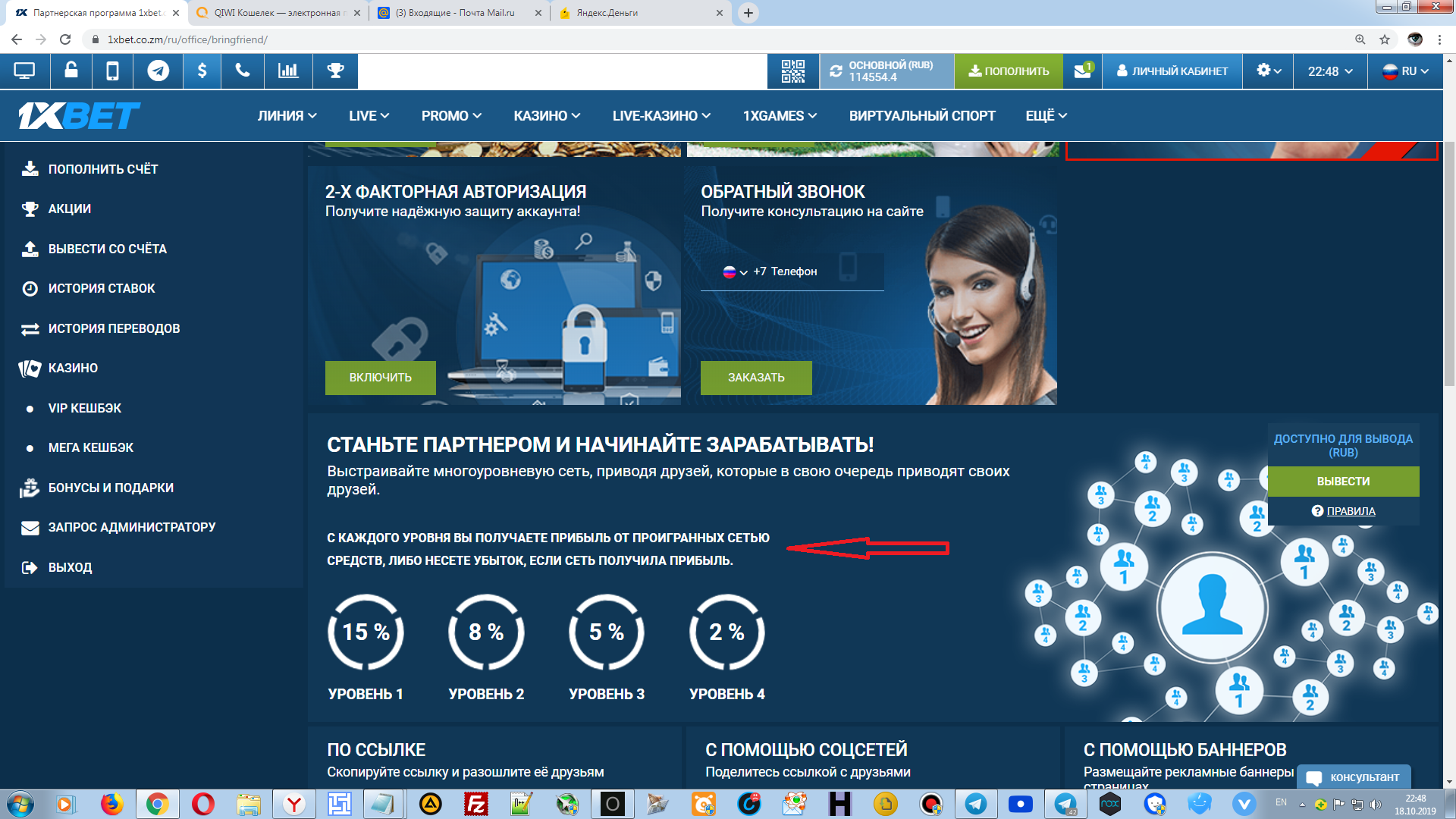Click the trophy results icon

click(335, 71)
